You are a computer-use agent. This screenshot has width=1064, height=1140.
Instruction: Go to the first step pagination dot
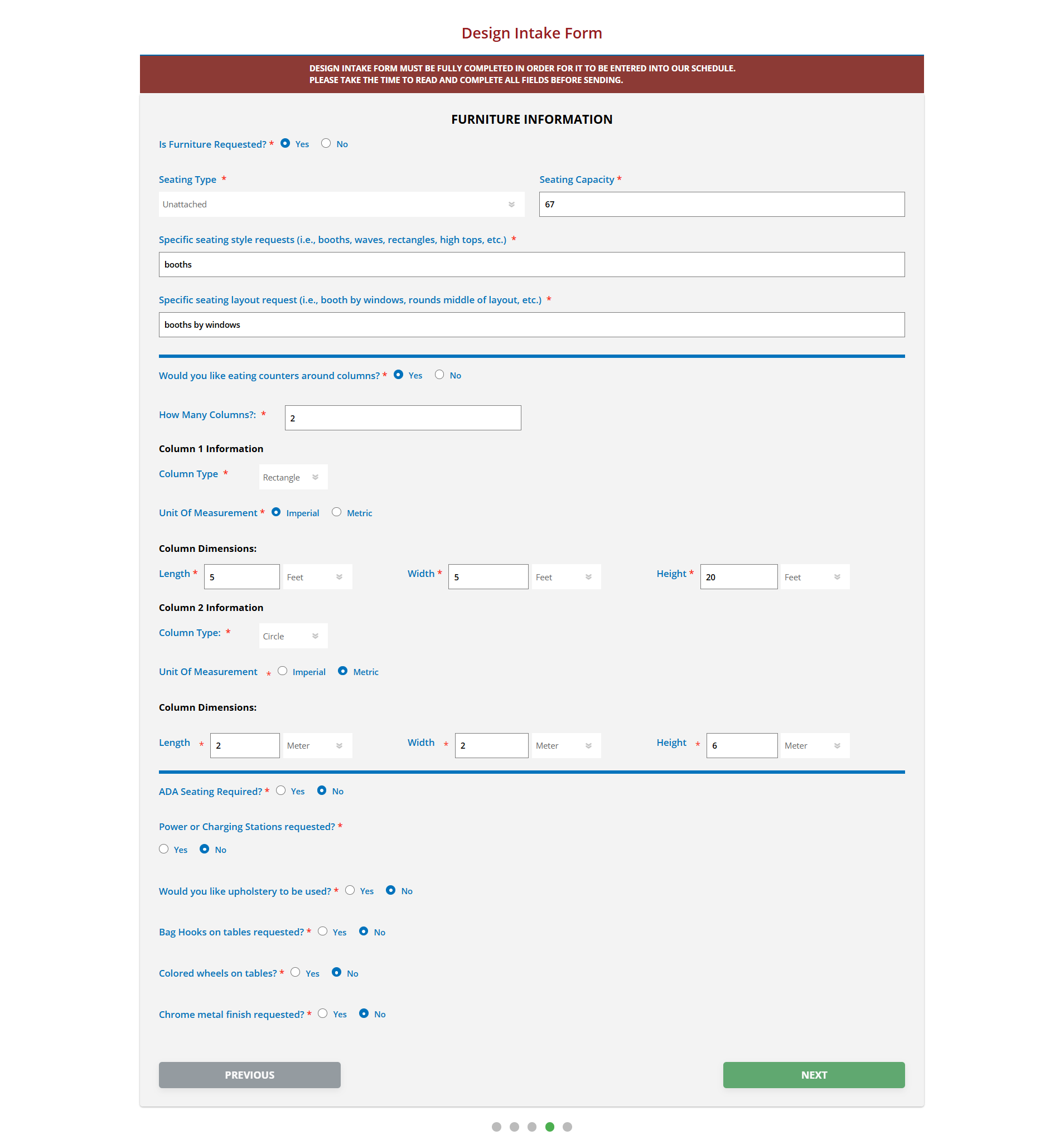pyautogui.click(x=497, y=1127)
